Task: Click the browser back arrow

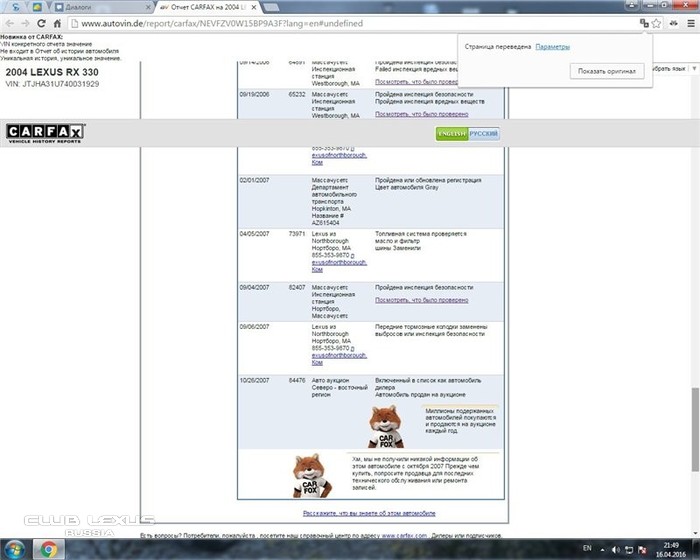Action: tap(12, 22)
